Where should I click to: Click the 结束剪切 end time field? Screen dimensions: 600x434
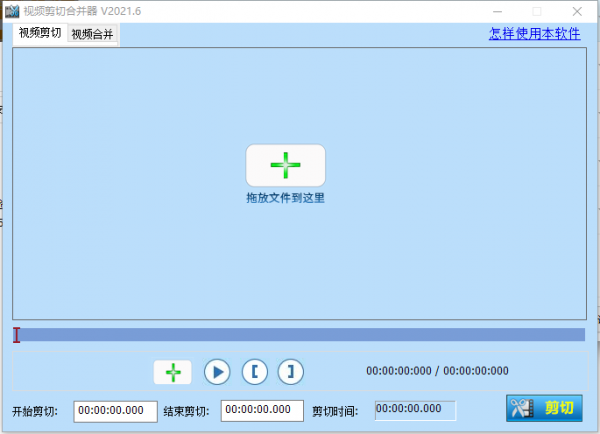(x=262, y=410)
